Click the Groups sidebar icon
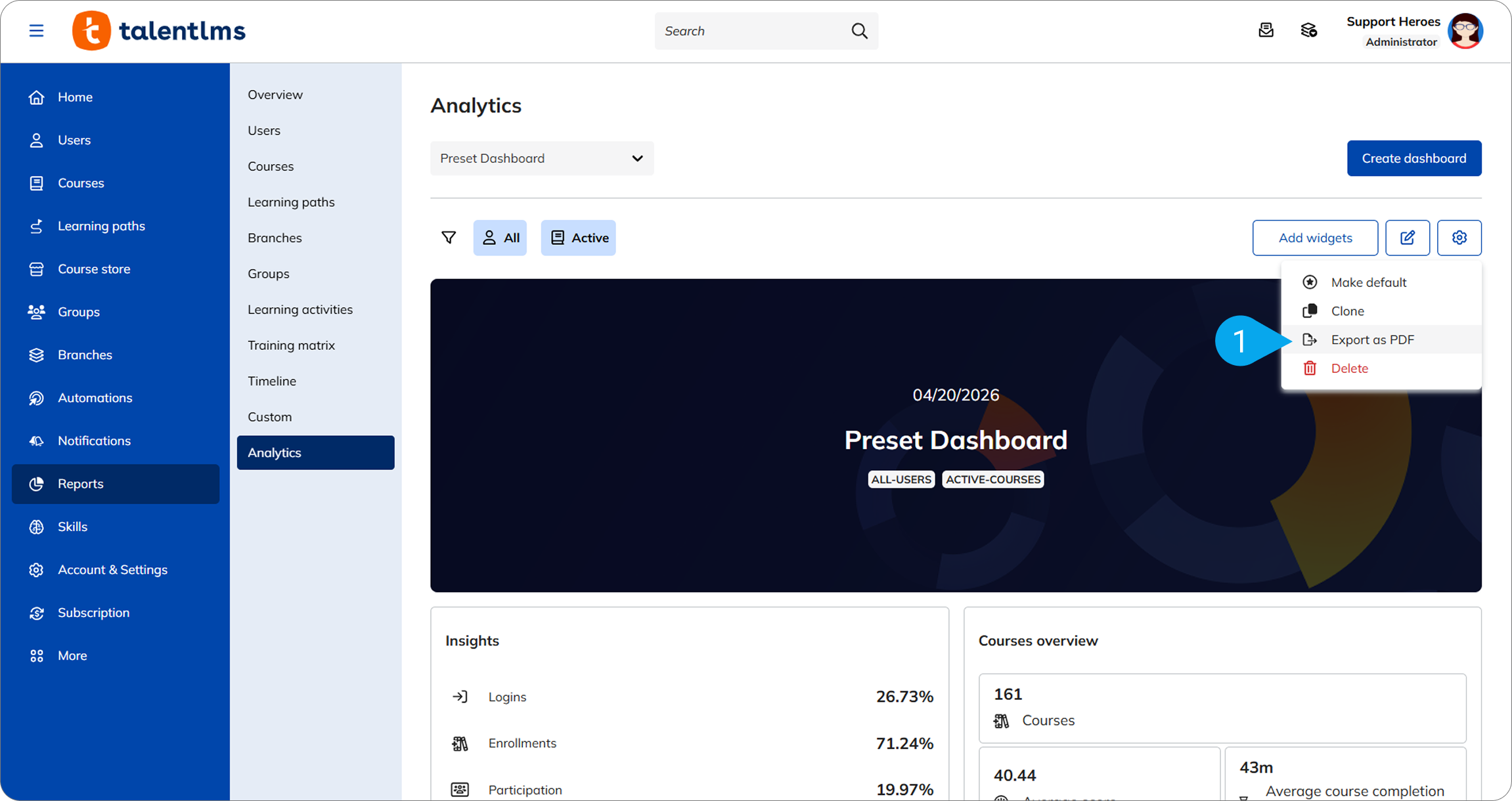1512x801 pixels. pos(37,312)
